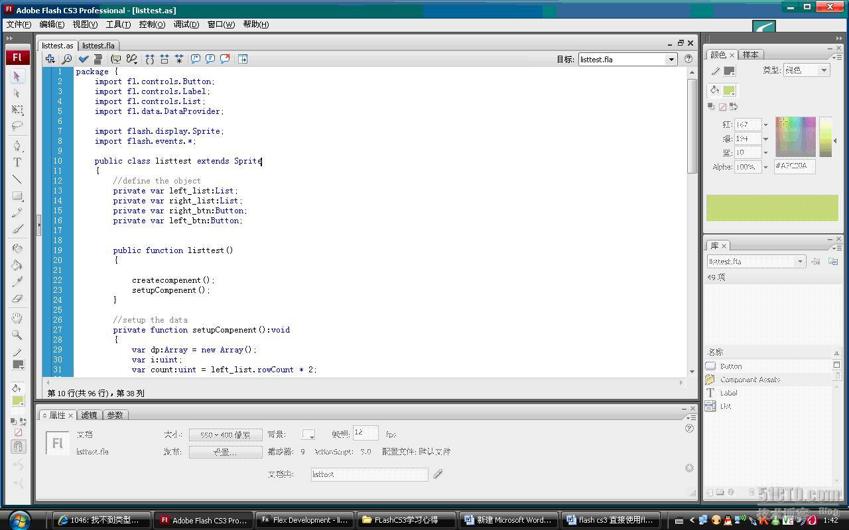Select the Lasso tool
849x530 pixels.
pyautogui.click(x=17, y=127)
